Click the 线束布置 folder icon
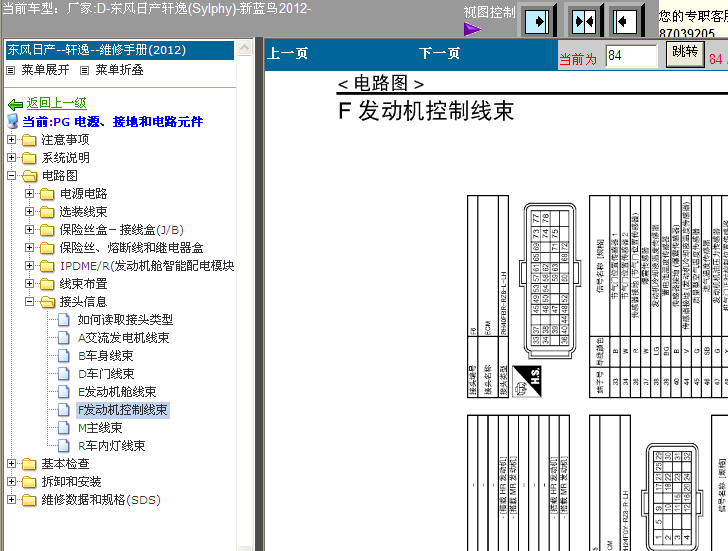 [47, 284]
